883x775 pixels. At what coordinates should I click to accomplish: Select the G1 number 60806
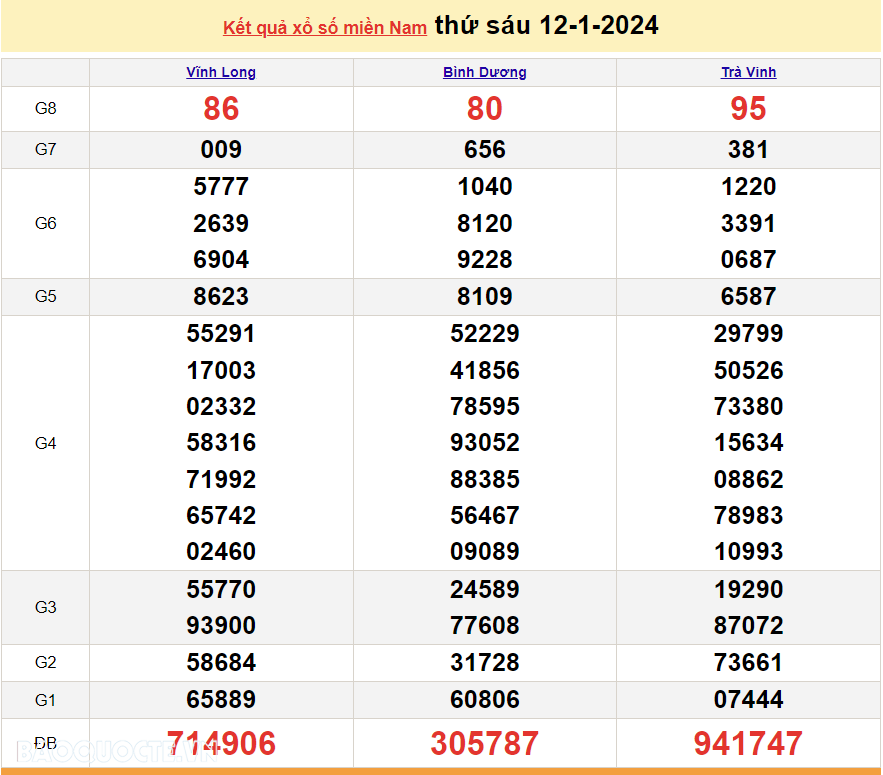point(485,700)
